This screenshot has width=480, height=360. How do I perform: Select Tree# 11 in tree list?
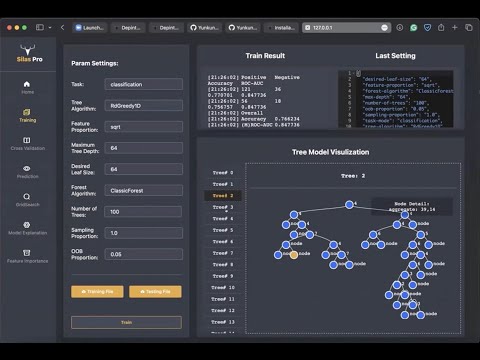223,299
